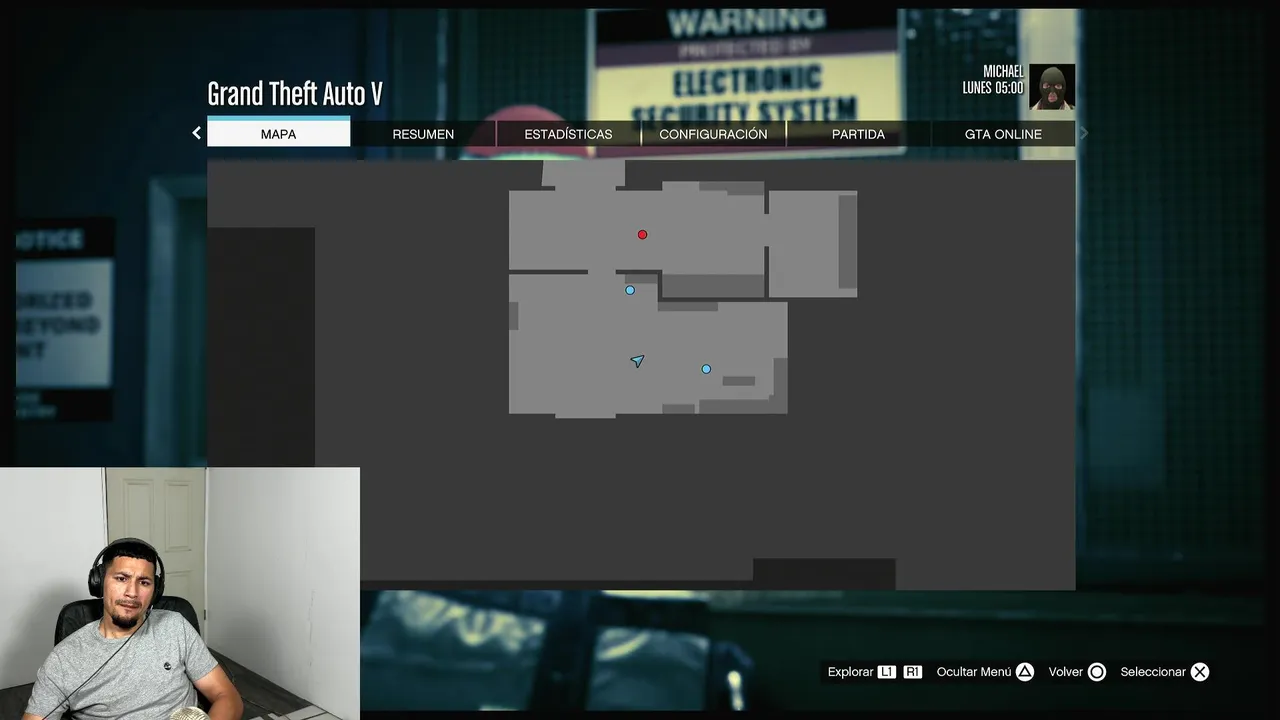Click the cross Seleccionar icon
The width and height of the screenshot is (1280, 720).
click(1200, 672)
